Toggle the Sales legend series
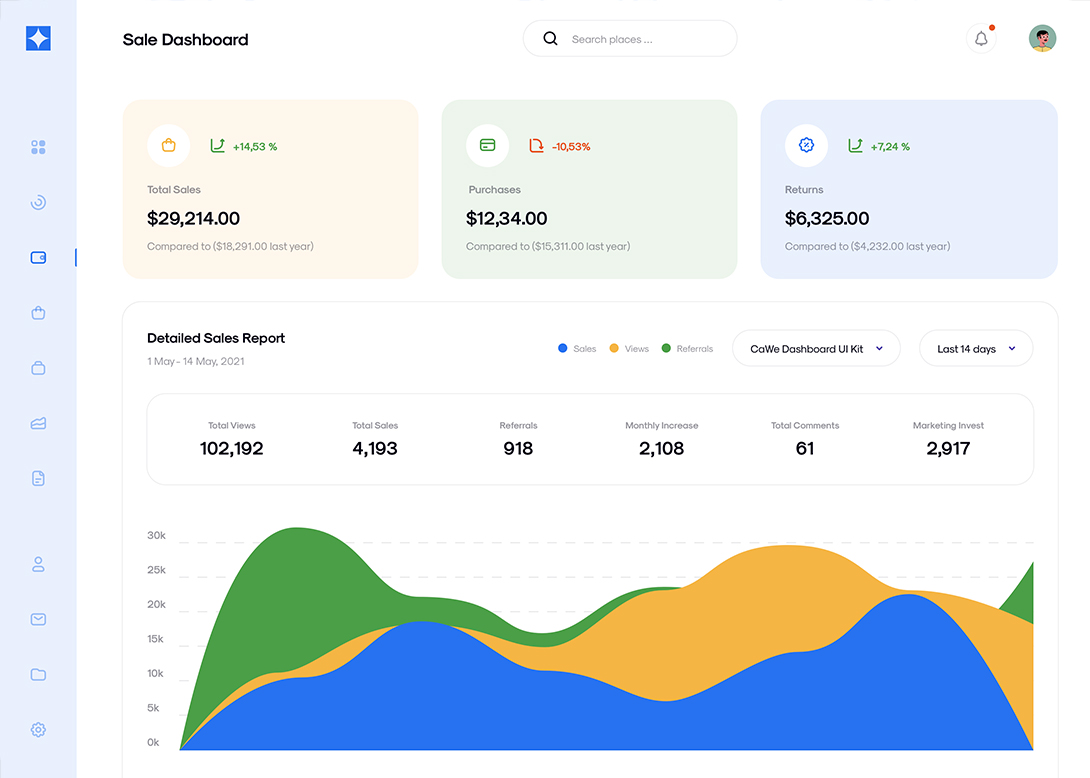The width and height of the screenshot is (1090, 778). click(577, 349)
